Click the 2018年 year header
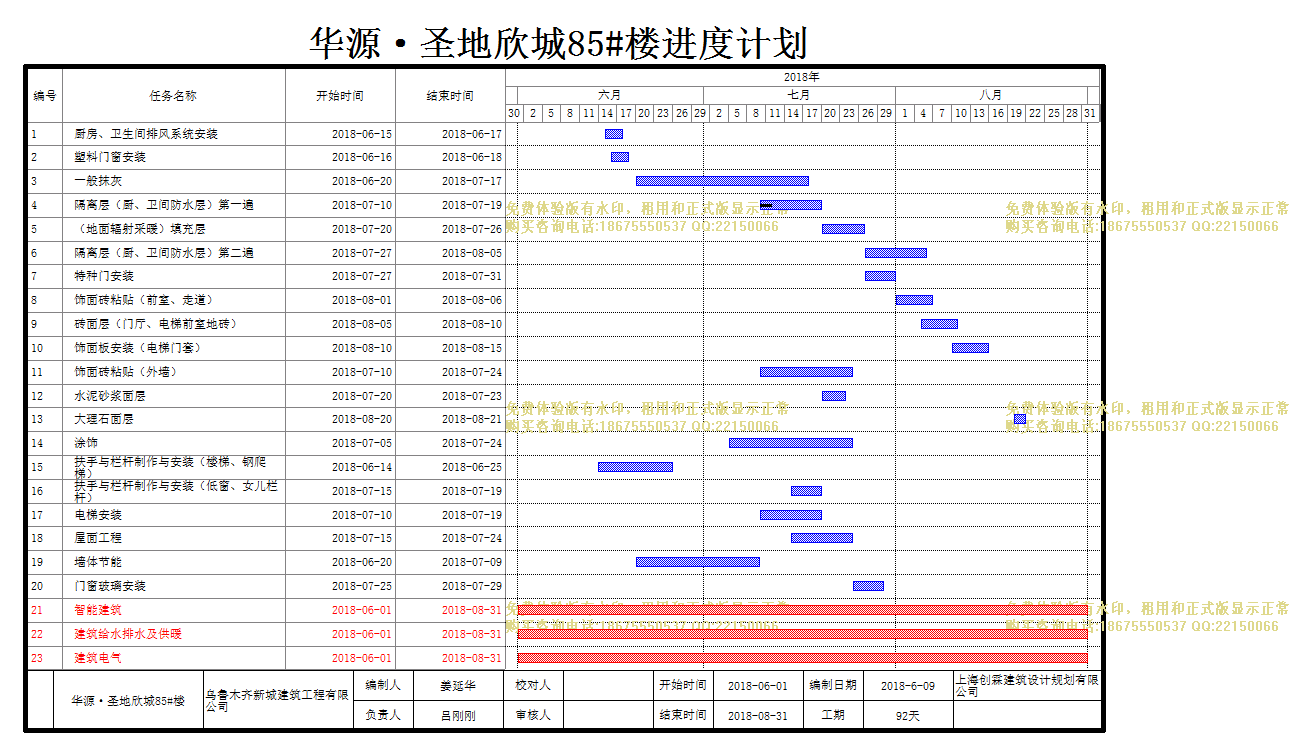This screenshot has width=1289, height=754. pos(802,77)
